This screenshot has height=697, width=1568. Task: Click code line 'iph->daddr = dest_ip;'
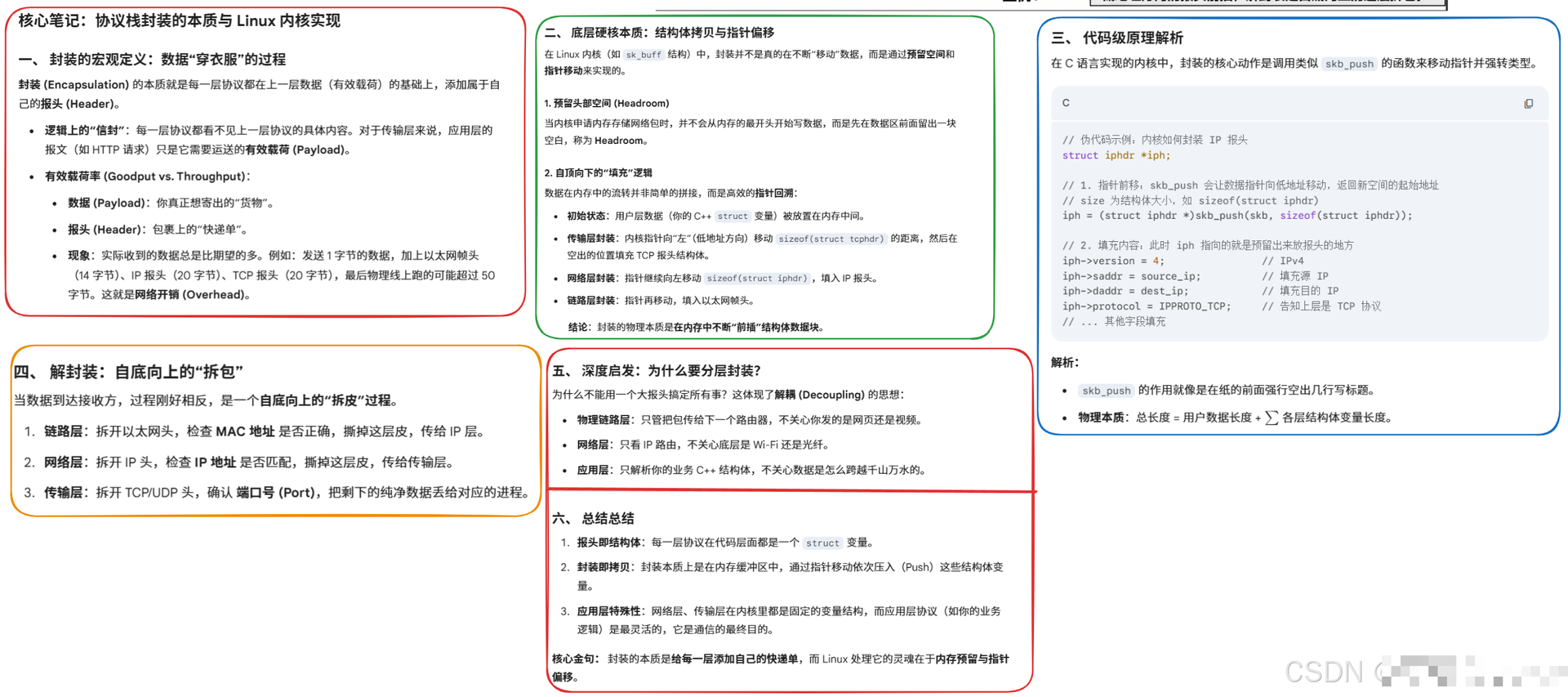pyautogui.click(x=1125, y=291)
